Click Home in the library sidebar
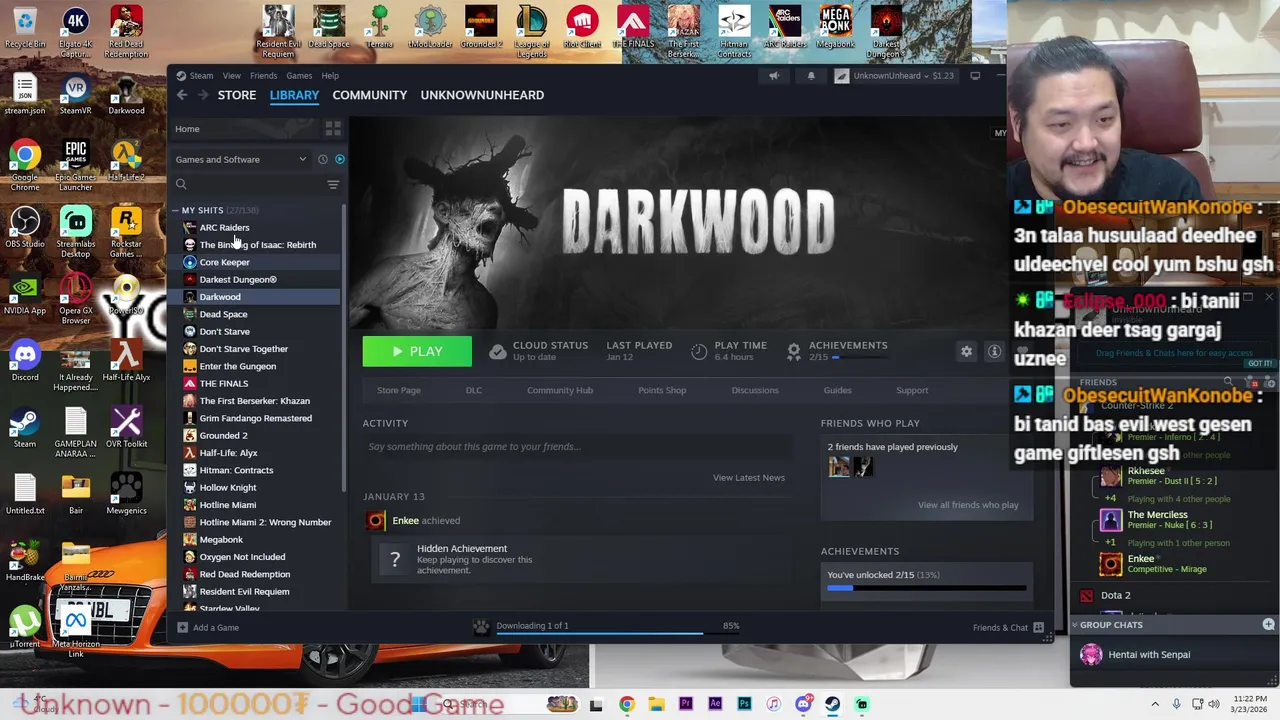The height and width of the screenshot is (720, 1280). [x=187, y=129]
